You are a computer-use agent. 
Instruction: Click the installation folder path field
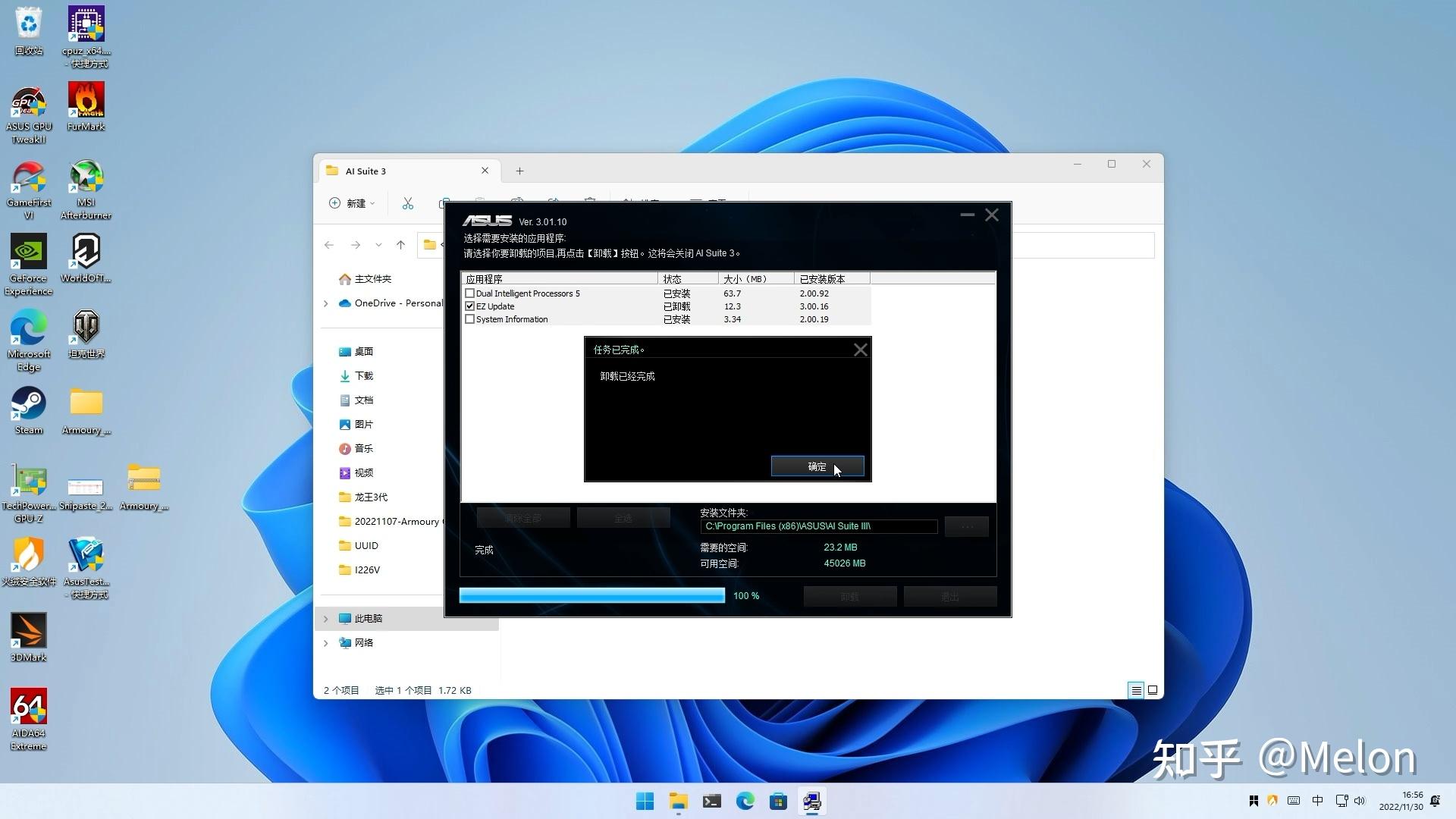pos(818,526)
